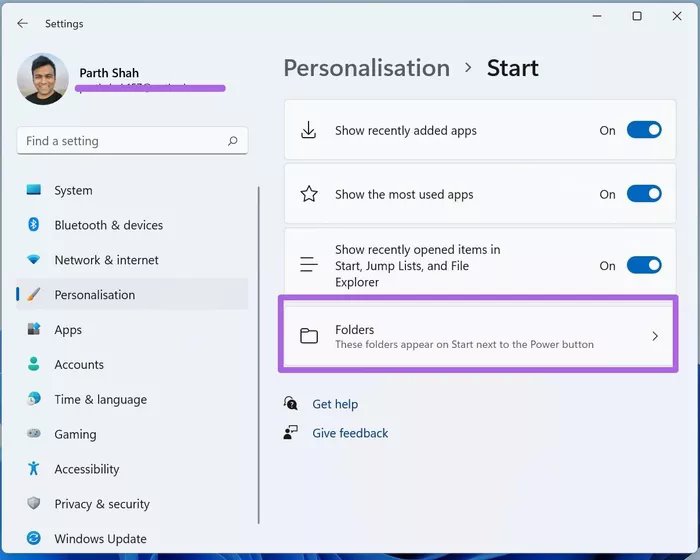Click the search magnifier icon
The width and height of the screenshot is (700, 560).
[x=233, y=141]
